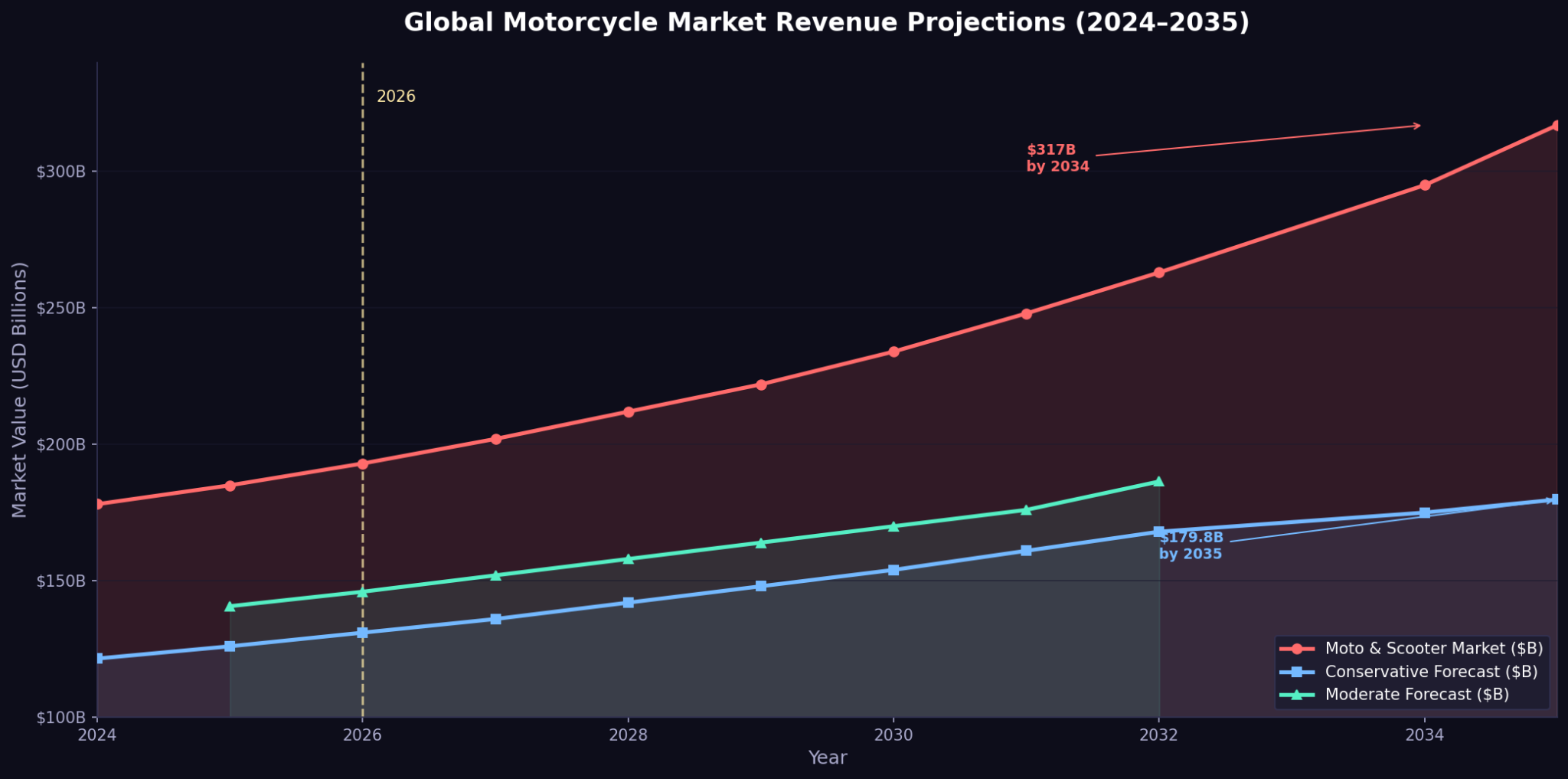The width and height of the screenshot is (1568, 779).
Task: Click the blue square marker at 2029
Action: tap(760, 586)
